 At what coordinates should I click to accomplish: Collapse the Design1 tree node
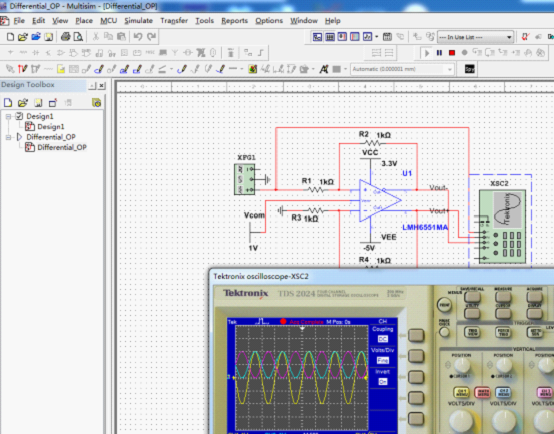click(x=8, y=116)
